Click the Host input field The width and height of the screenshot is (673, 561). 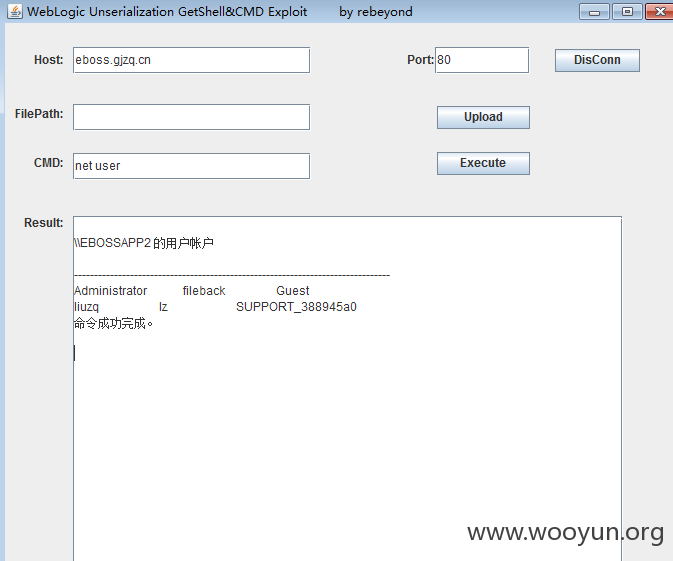click(191, 60)
